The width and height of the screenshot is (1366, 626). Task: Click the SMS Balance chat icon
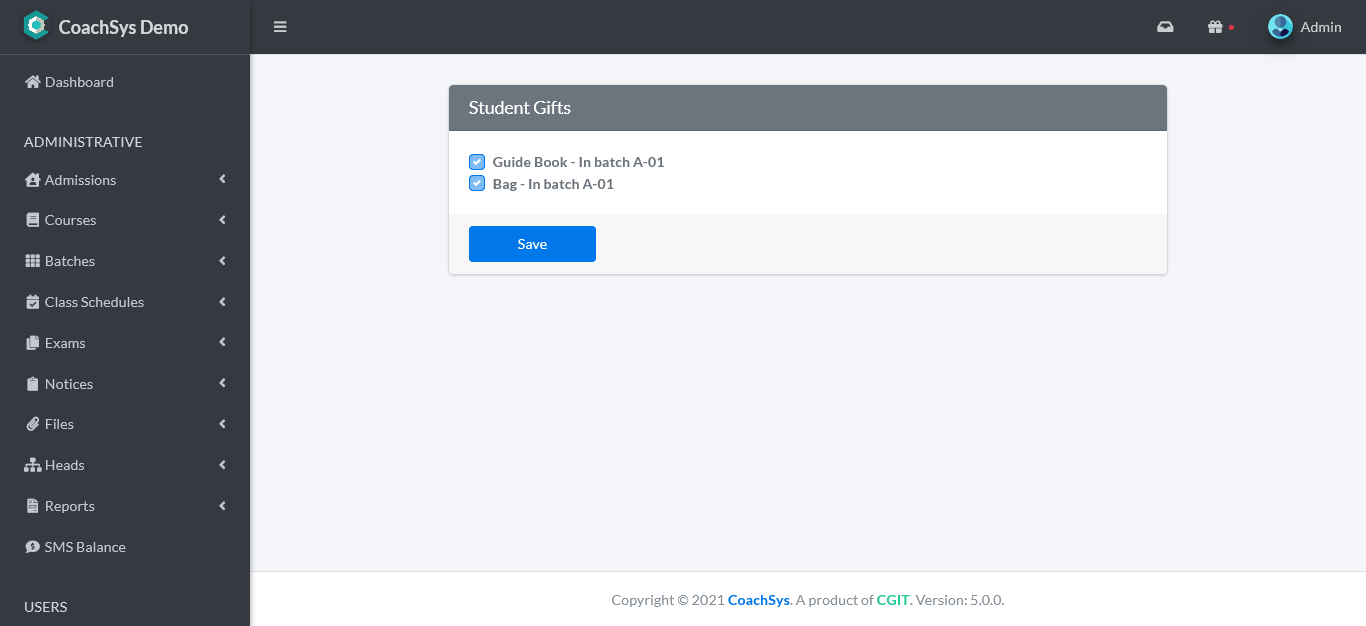click(x=33, y=547)
